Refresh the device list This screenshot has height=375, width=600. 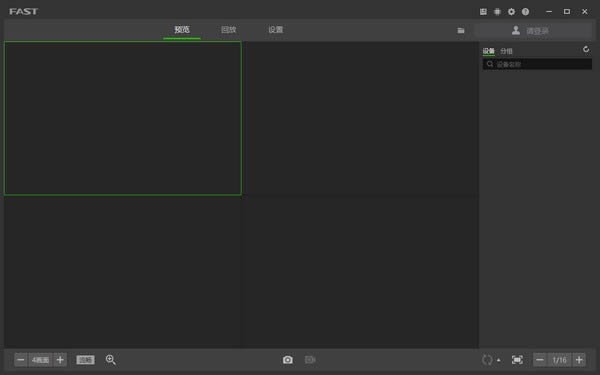[586, 49]
